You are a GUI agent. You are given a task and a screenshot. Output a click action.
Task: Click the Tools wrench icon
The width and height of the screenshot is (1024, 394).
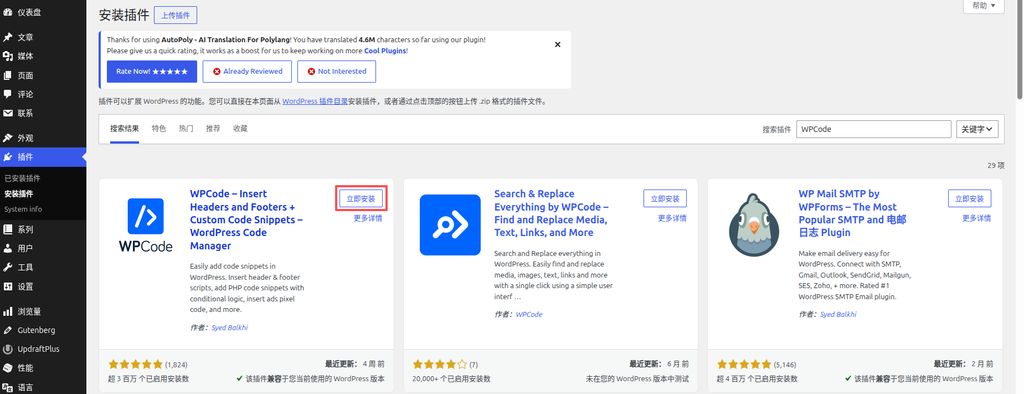[x=8, y=267]
